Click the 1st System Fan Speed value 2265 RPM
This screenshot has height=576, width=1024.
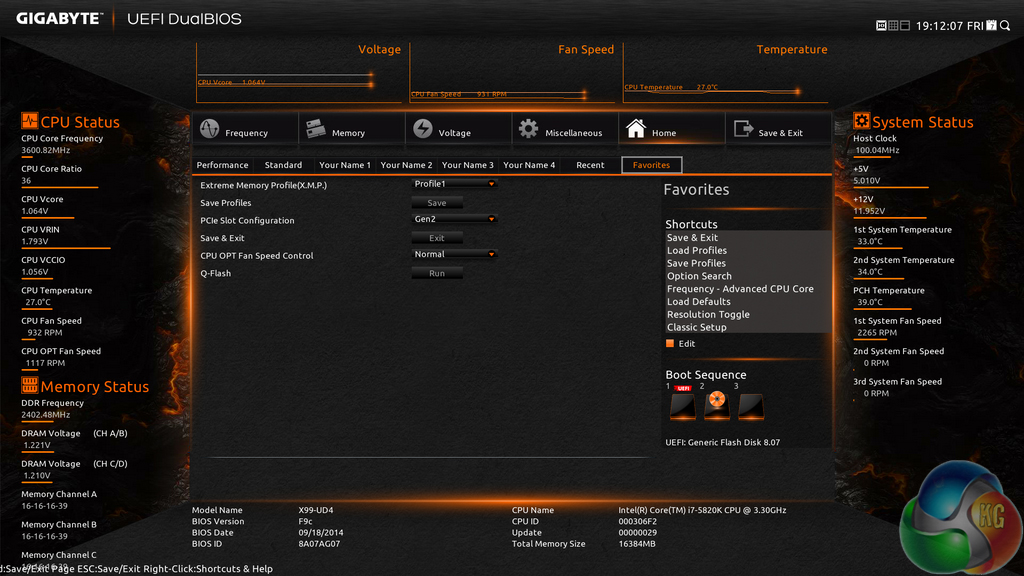(x=876, y=332)
